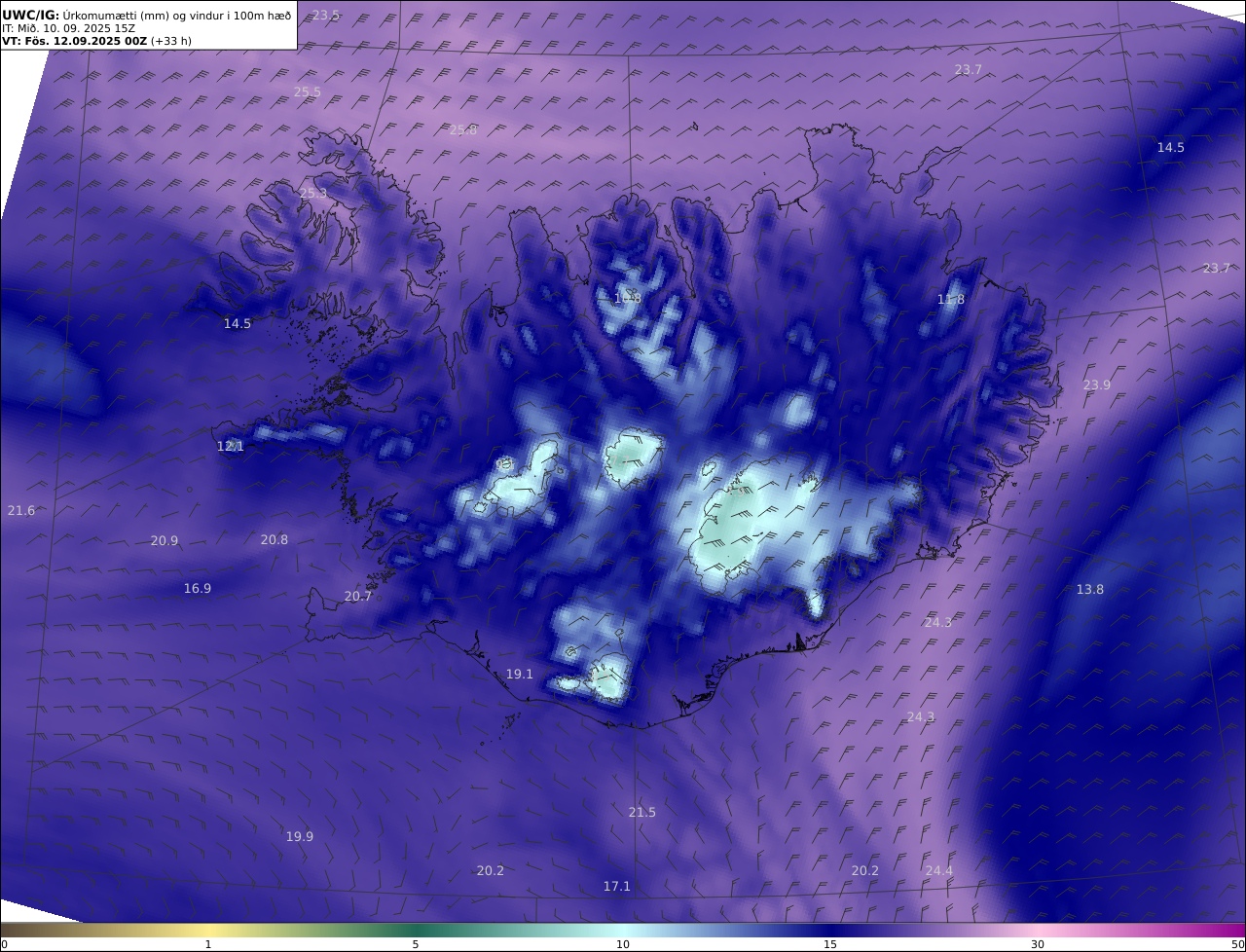The width and height of the screenshot is (1246, 952).
Task: Click the 25.3 value over the Westfjords
Action: pos(313,194)
